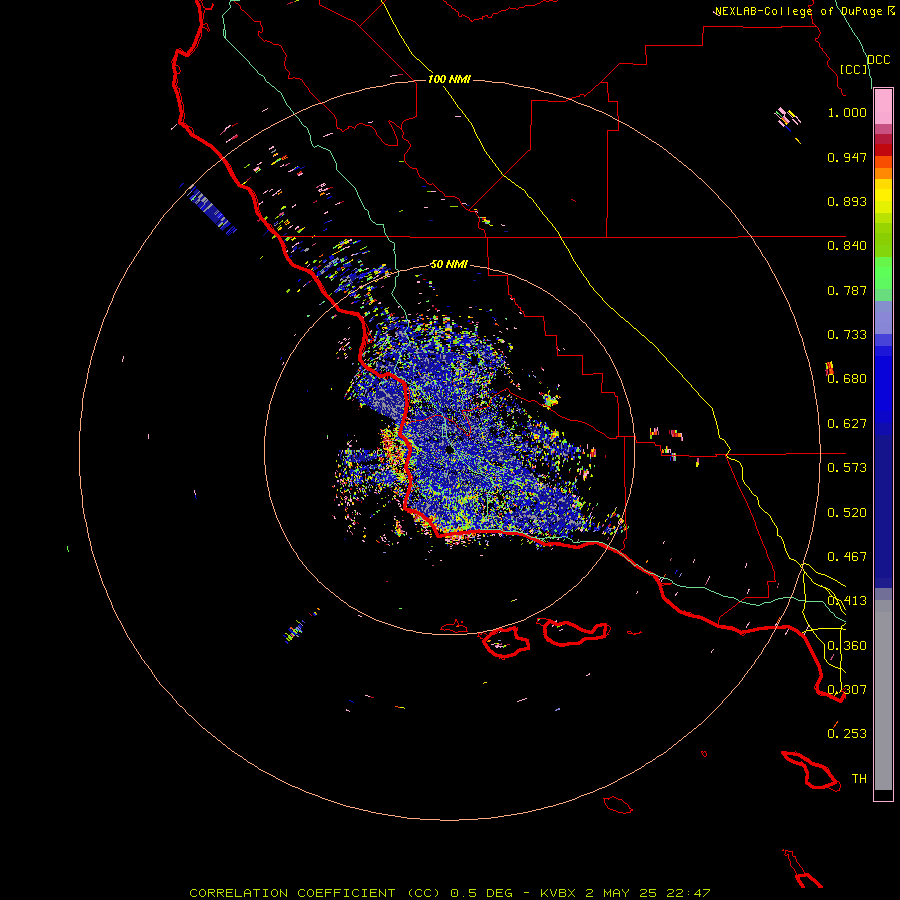The image size is (900, 900).
Task: Click the 0.627 scale value
Action: (847, 424)
